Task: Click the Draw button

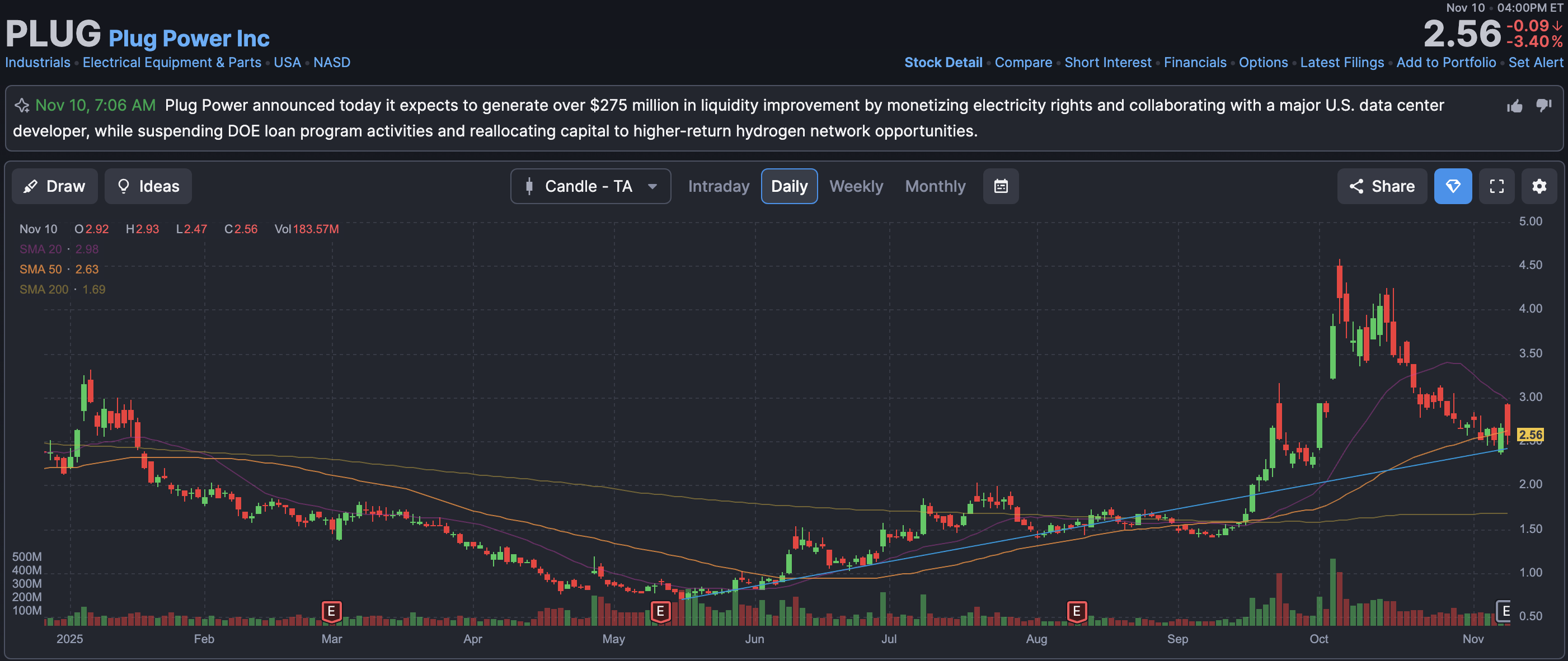Action: click(55, 186)
